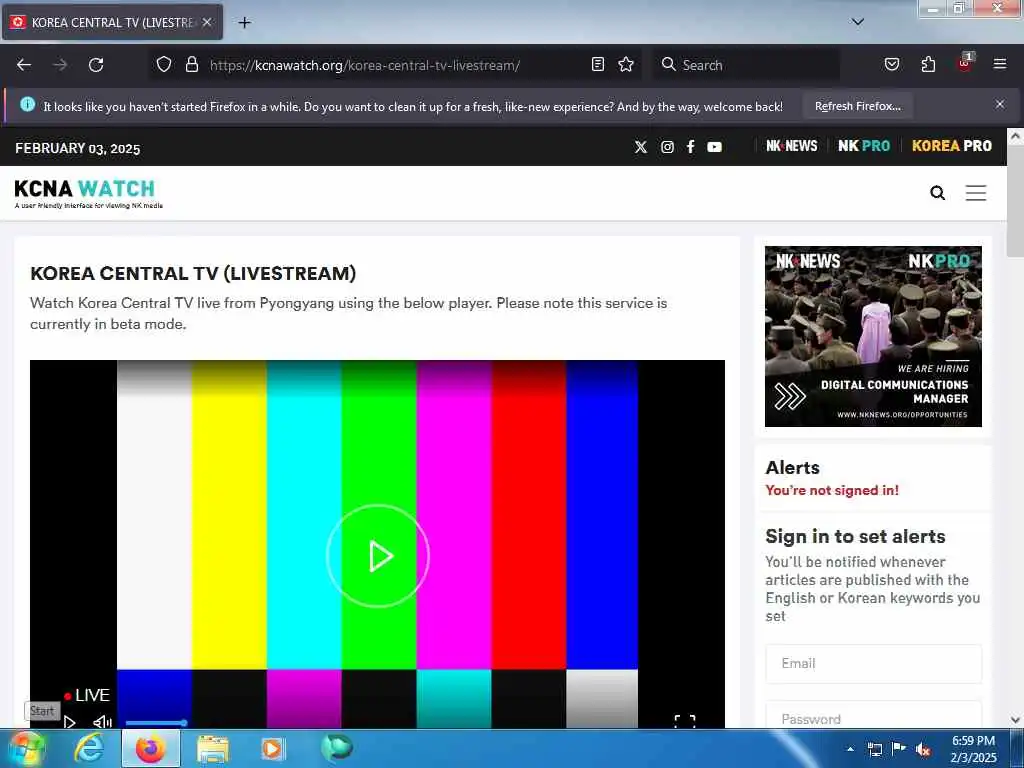
Task: Open the Facebook social icon
Action: click(690, 147)
